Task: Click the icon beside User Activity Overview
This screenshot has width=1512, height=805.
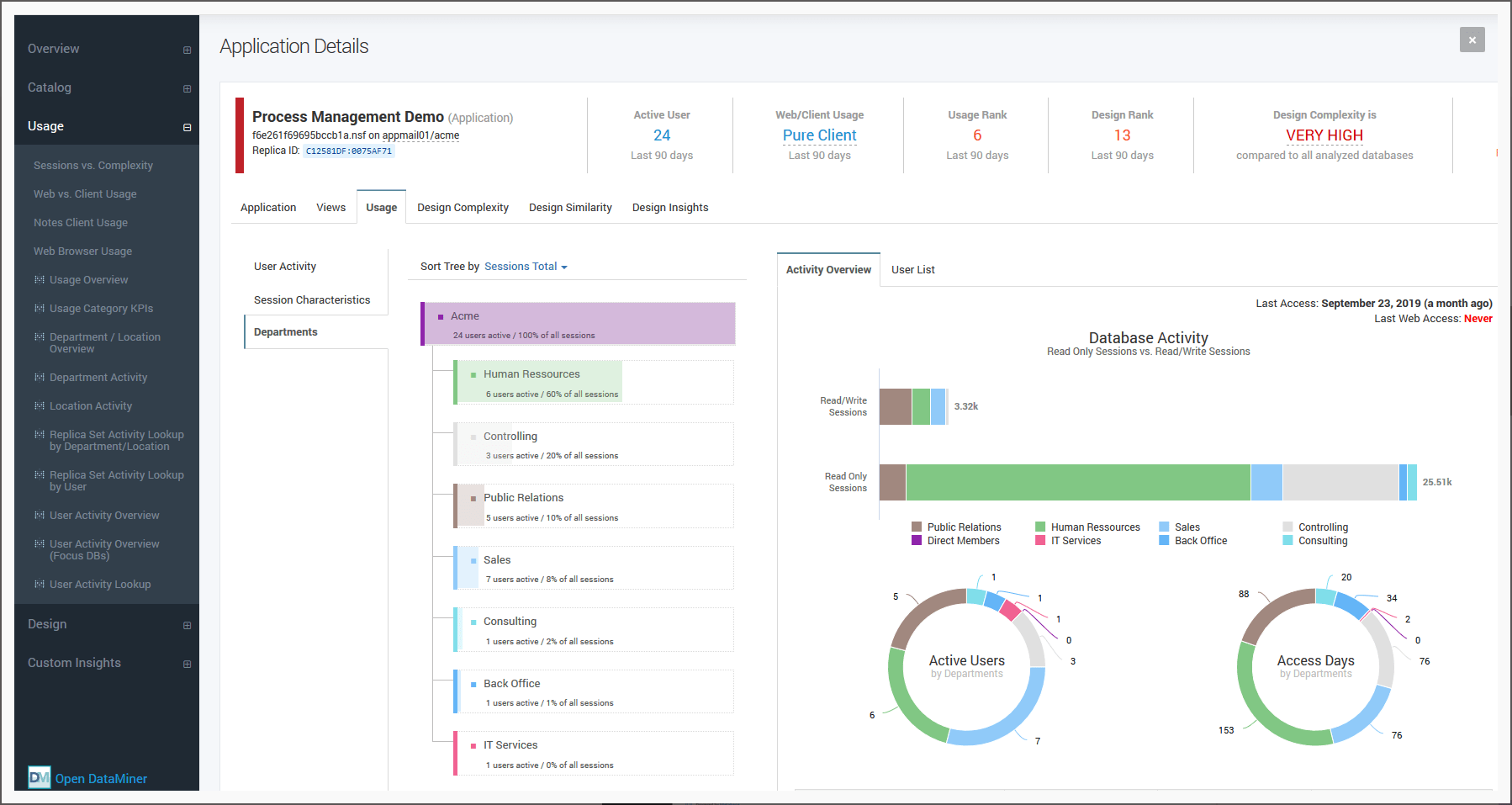Action: (x=40, y=515)
